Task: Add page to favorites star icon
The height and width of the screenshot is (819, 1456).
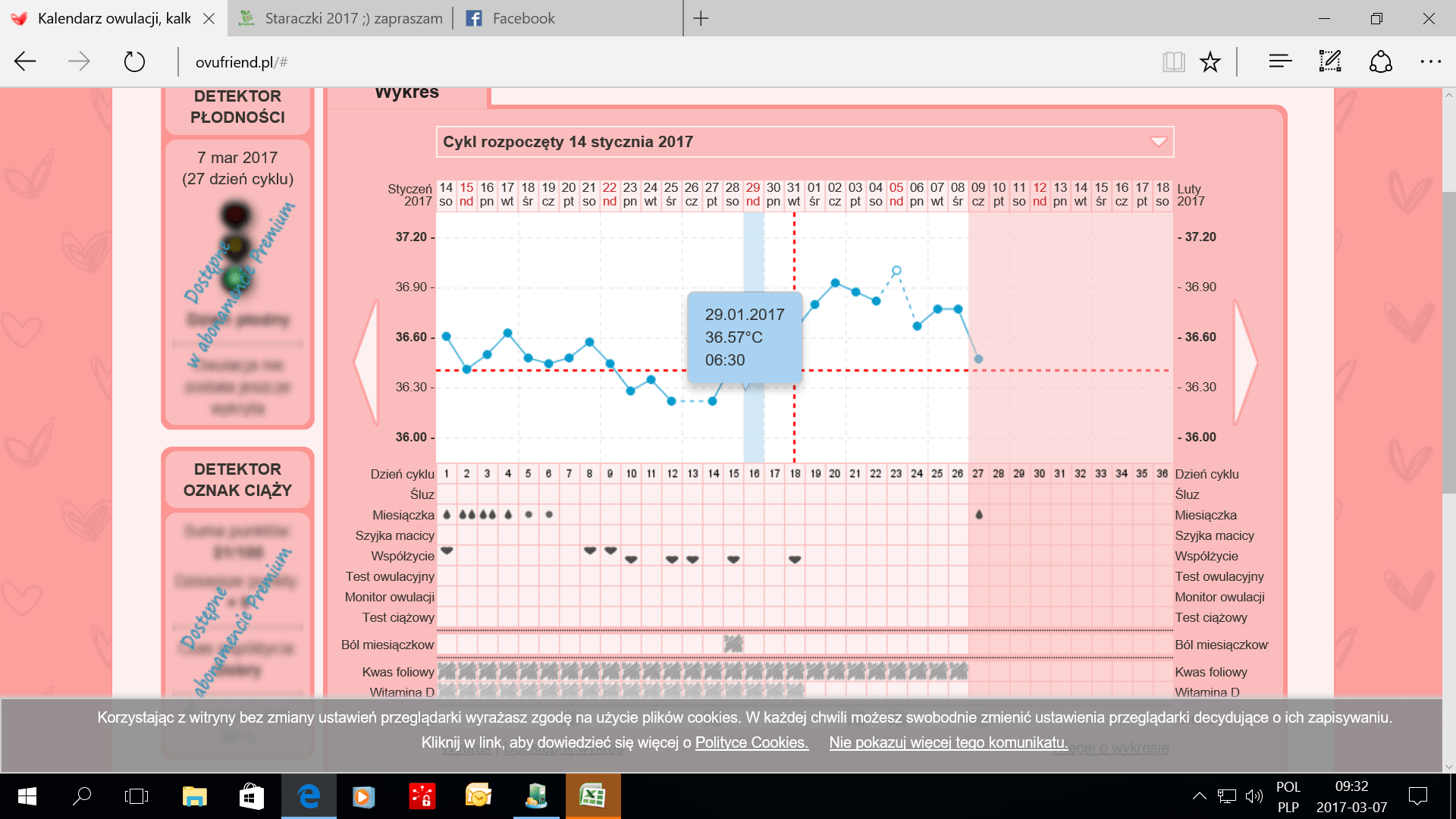Action: coord(1210,62)
